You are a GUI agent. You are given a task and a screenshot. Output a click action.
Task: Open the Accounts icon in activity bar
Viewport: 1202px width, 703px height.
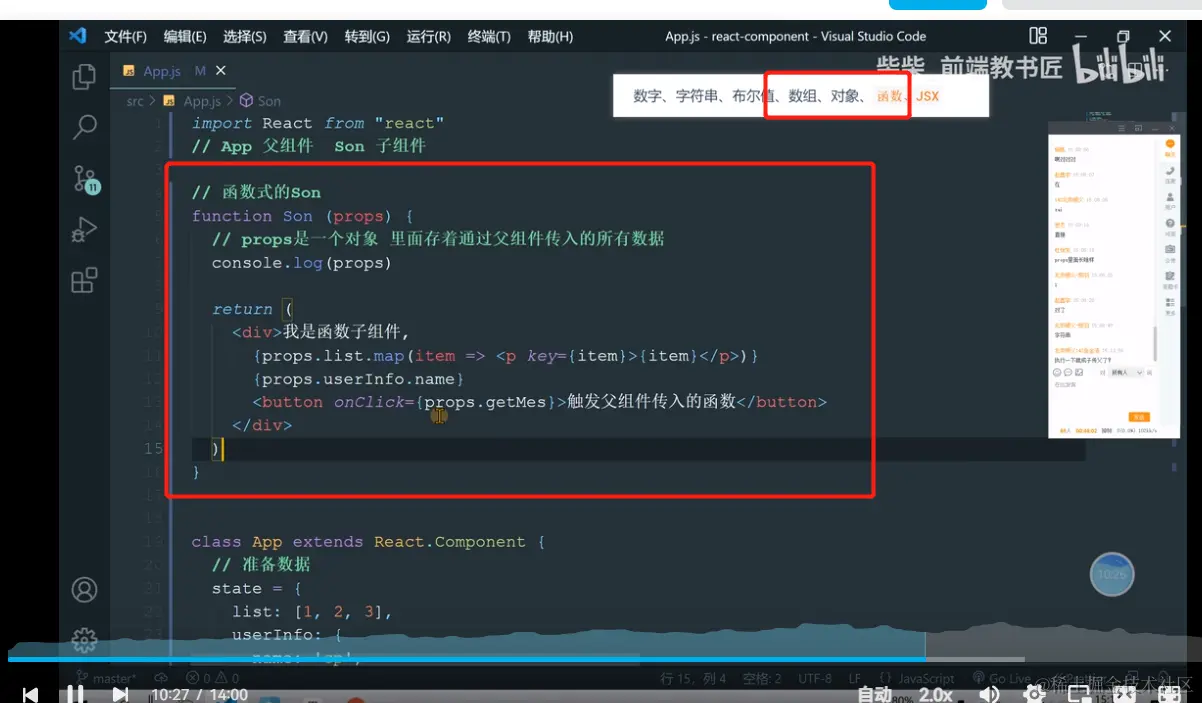[85, 589]
